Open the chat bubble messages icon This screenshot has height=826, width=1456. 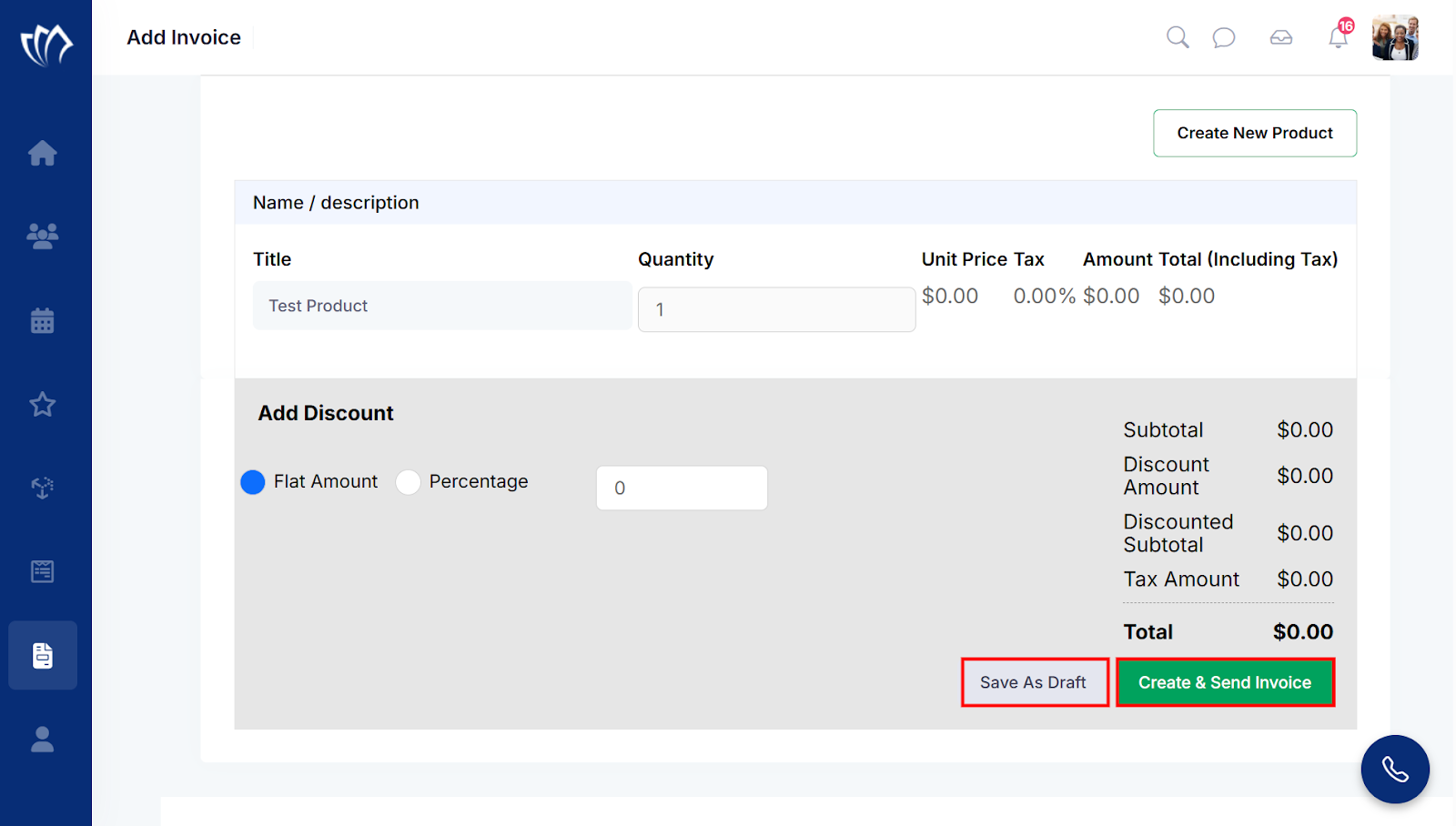(1224, 37)
